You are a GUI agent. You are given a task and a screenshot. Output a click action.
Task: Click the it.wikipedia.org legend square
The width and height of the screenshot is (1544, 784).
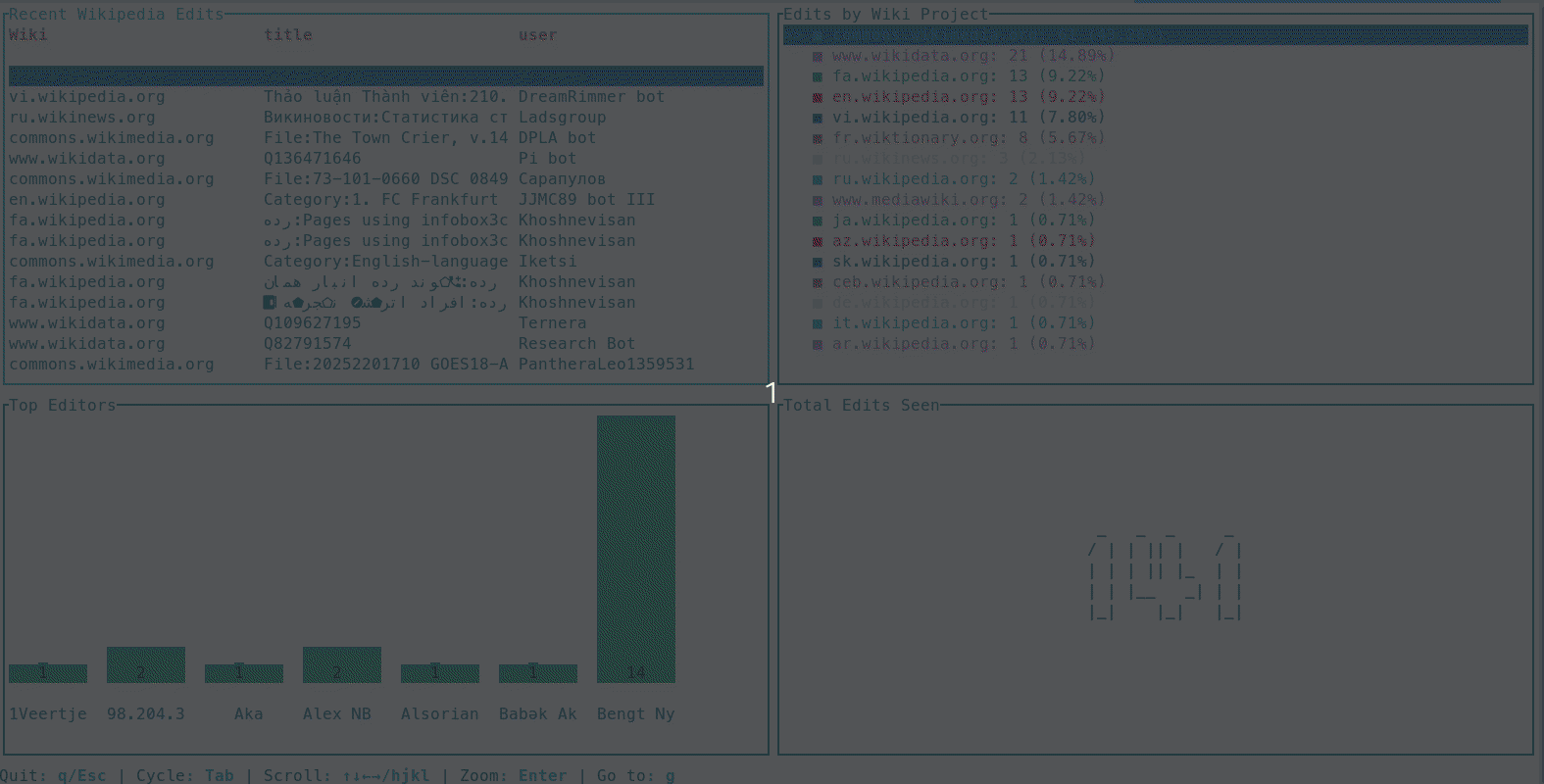tap(818, 324)
